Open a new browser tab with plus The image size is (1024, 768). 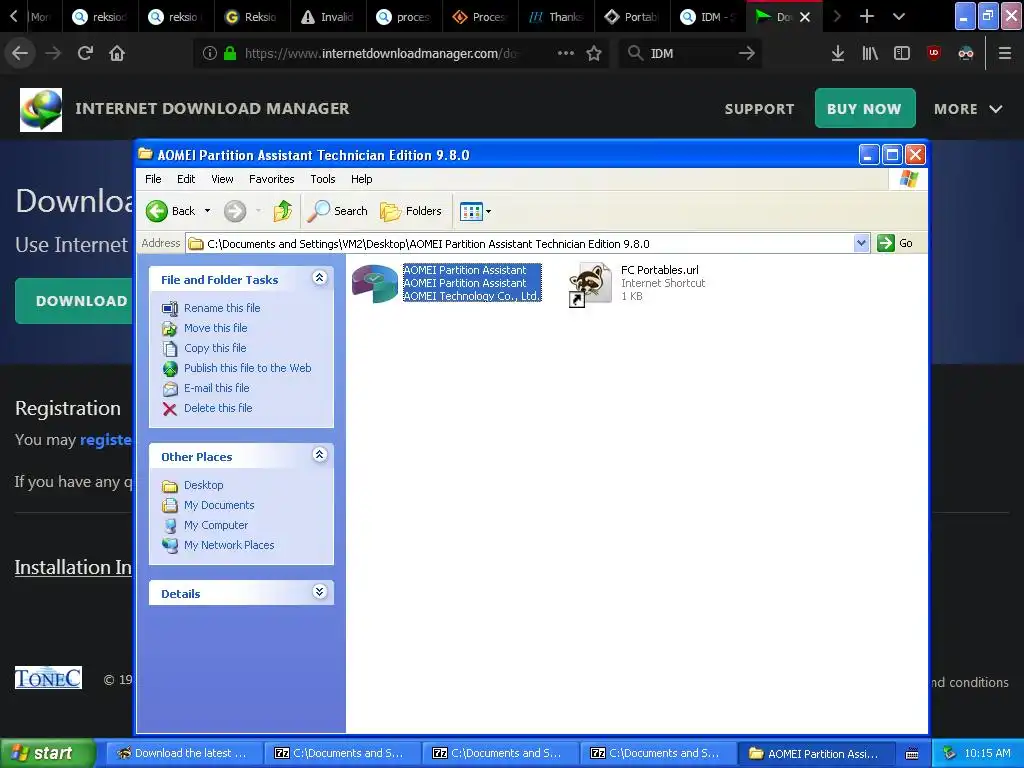[867, 16]
